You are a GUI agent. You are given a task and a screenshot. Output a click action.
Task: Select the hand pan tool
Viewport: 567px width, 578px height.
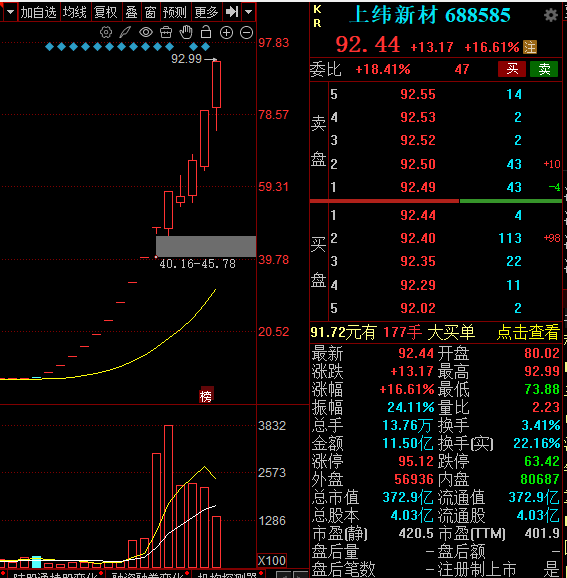[x=186, y=32]
